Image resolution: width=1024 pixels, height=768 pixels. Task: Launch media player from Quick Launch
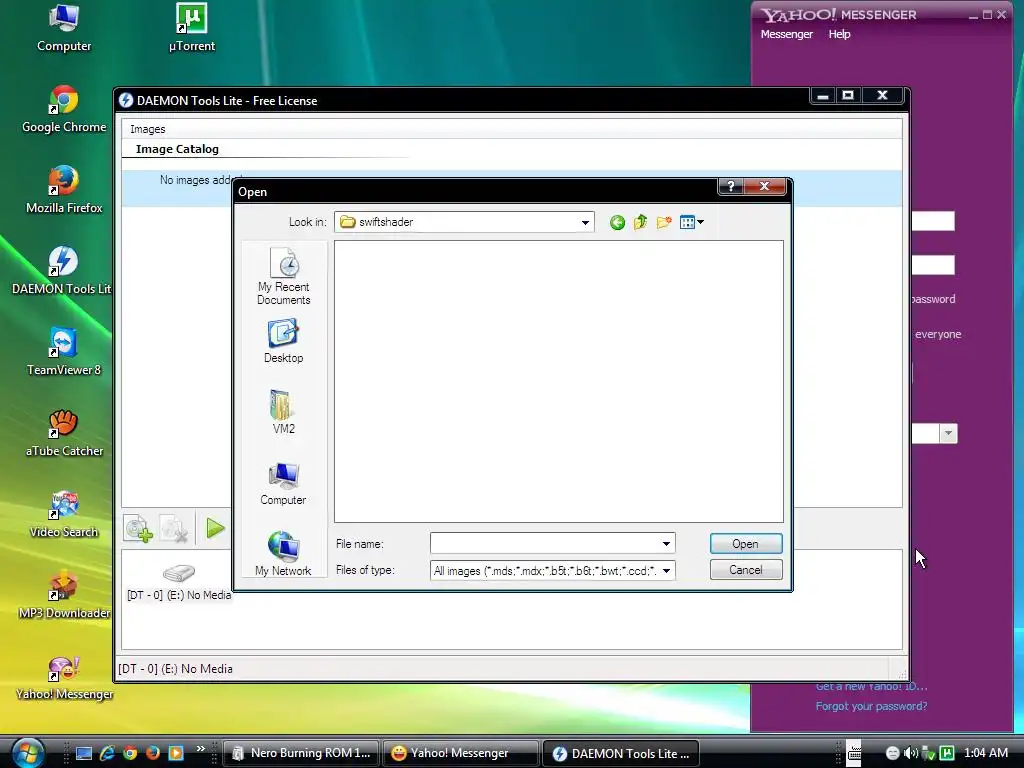176,753
